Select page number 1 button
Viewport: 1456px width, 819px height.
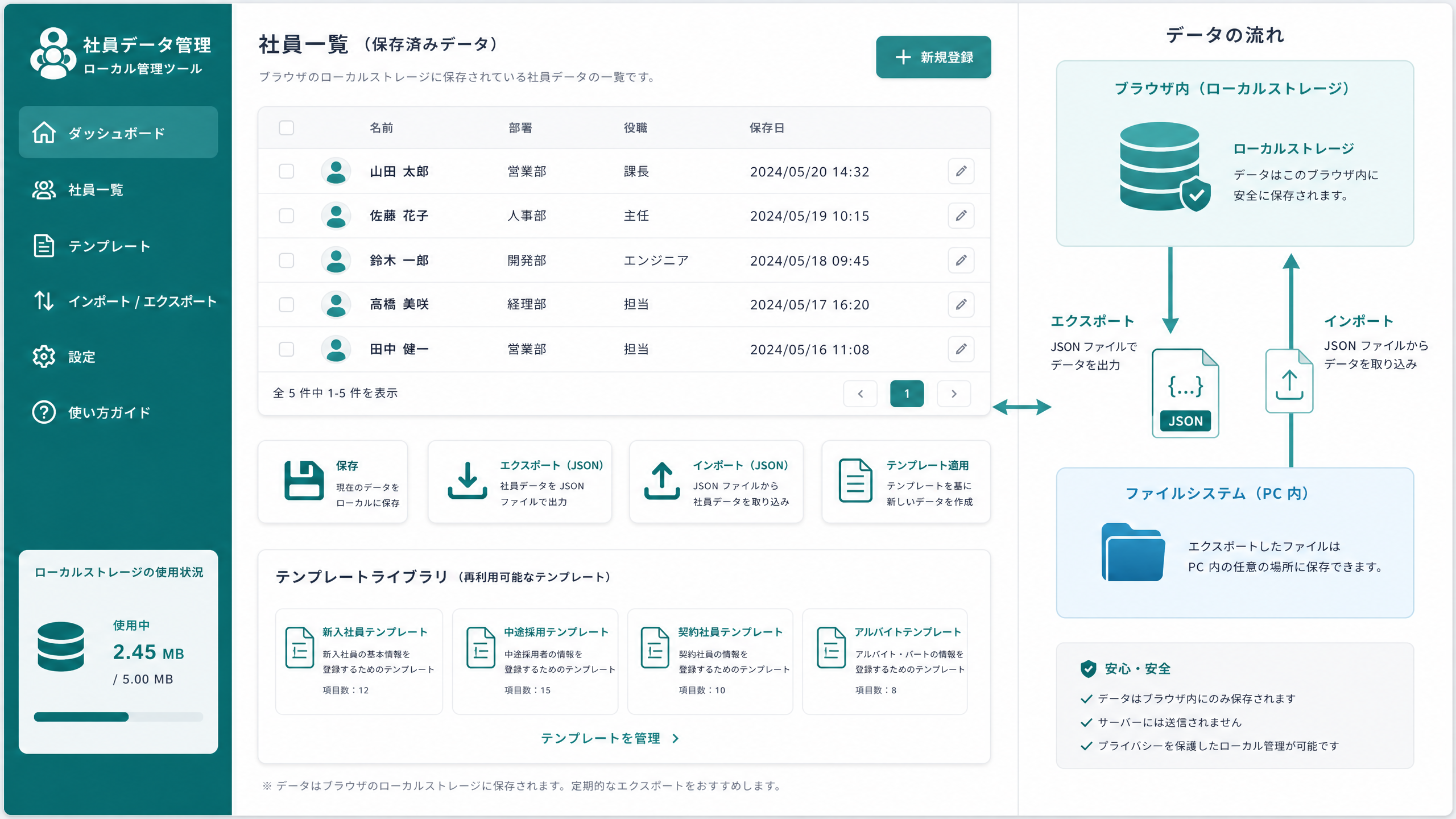907,394
